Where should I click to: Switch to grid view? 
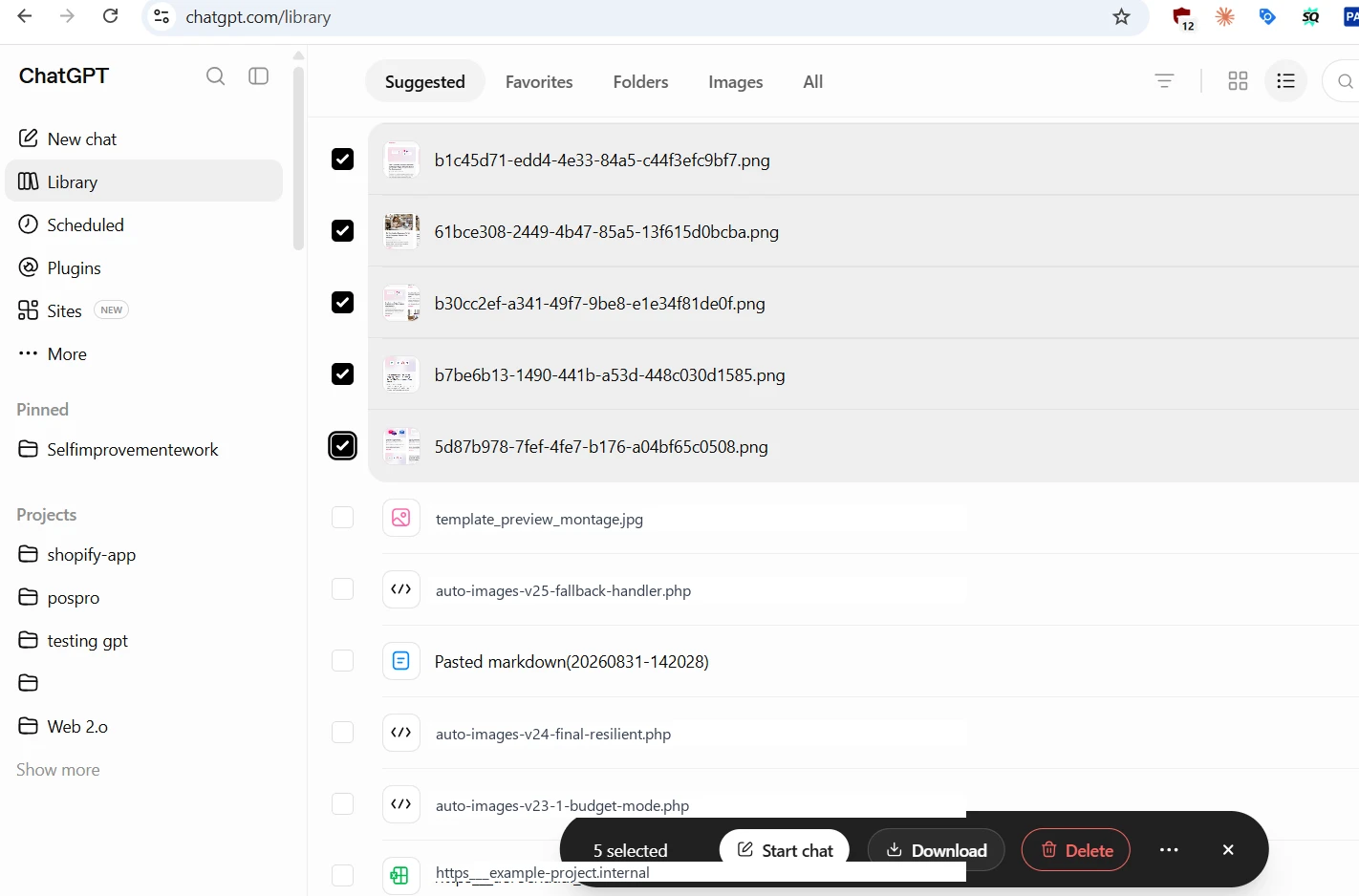point(1238,81)
